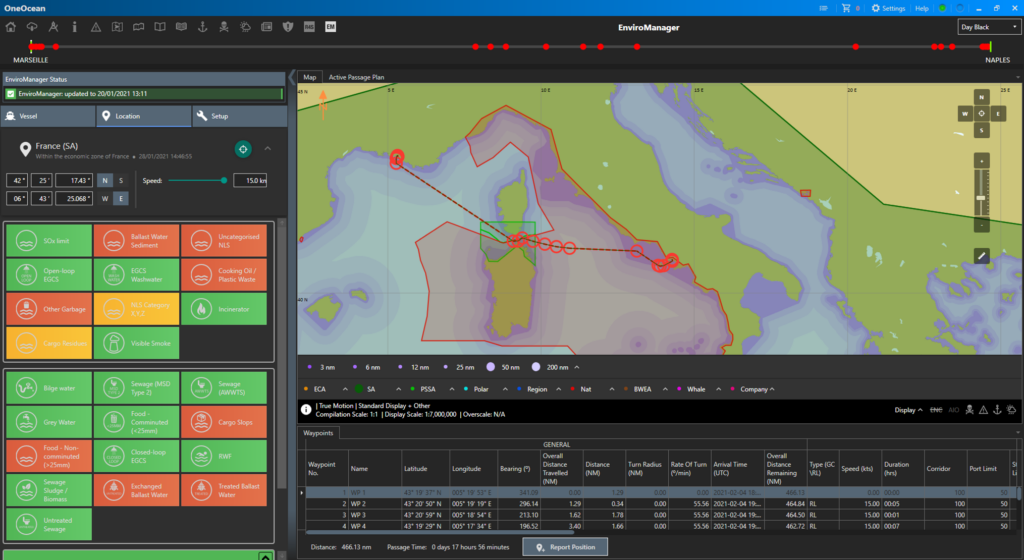Select W longitude hemisphere toggle

click(104, 198)
